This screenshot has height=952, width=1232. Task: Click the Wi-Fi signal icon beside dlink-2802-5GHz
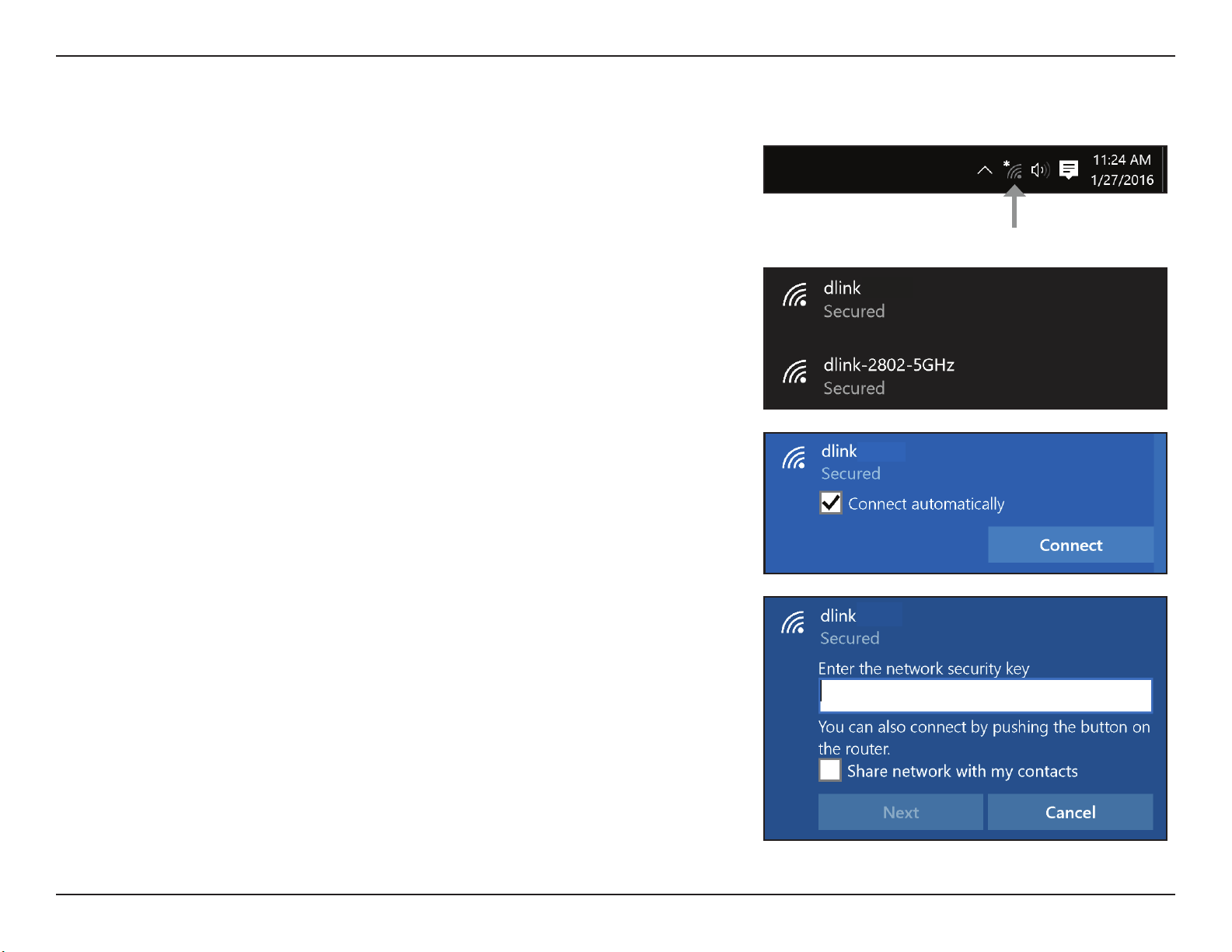point(795,372)
